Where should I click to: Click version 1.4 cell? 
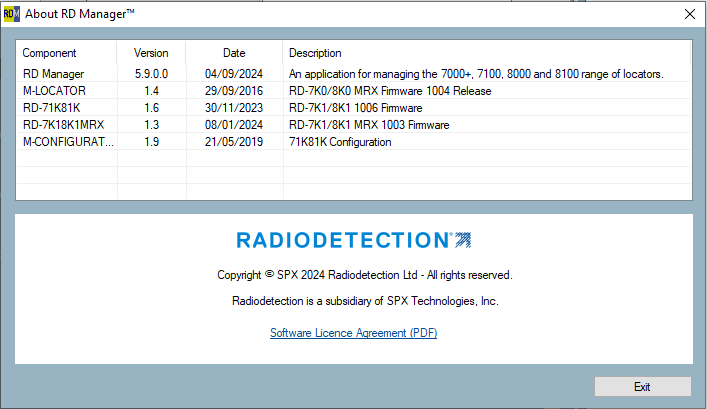coord(151,91)
